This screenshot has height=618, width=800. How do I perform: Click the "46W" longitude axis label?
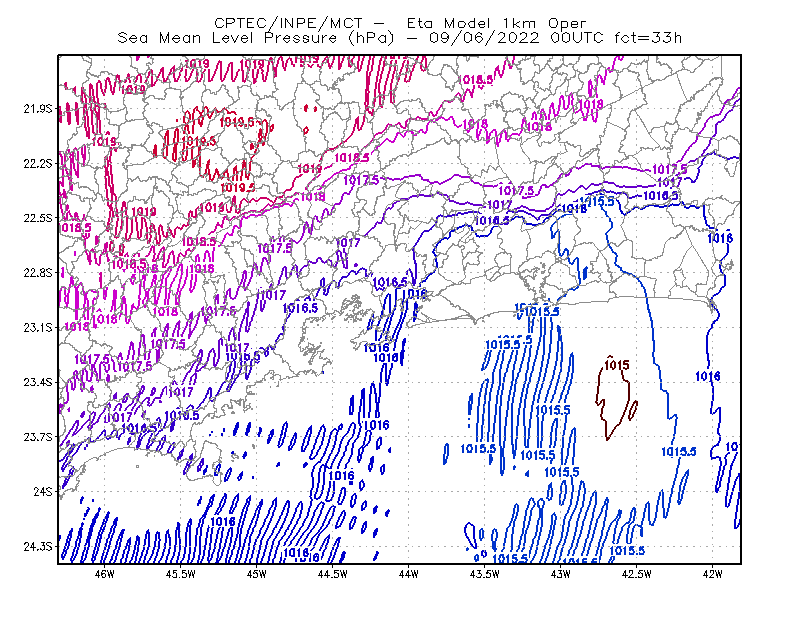point(105,574)
